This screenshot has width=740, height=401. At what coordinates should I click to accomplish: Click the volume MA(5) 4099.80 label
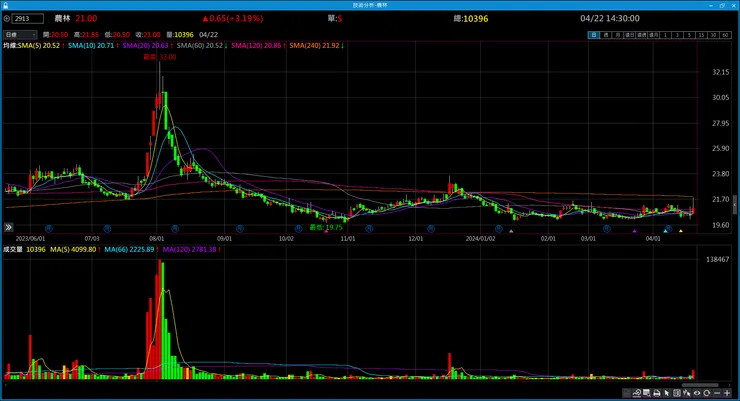(x=75, y=249)
